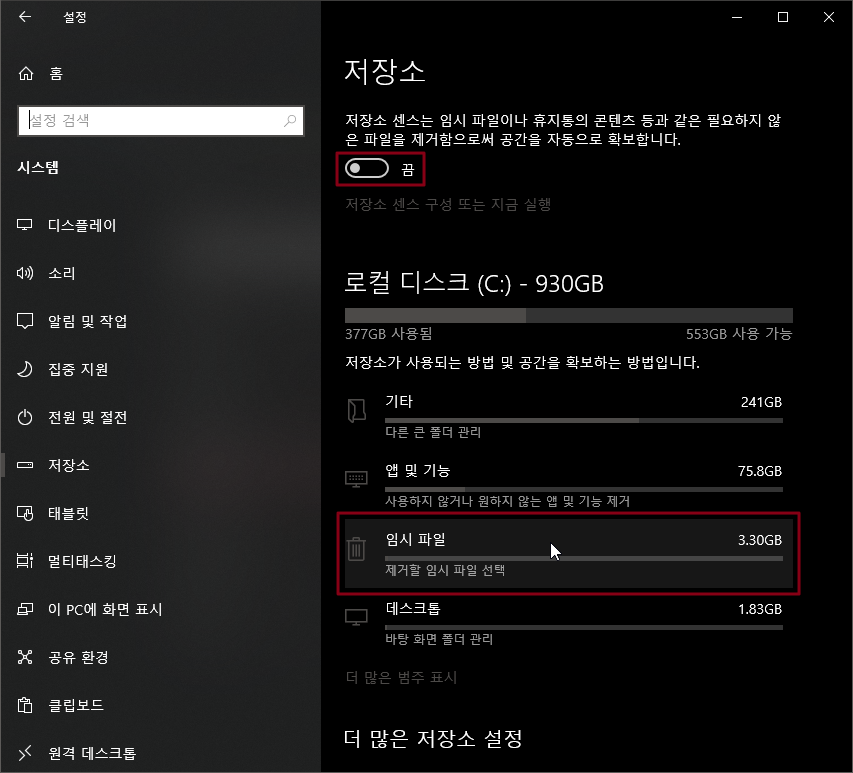This screenshot has height=773, width=853.
Task: Click the 공유 환경 icon
Action: (x=25, y=657)
